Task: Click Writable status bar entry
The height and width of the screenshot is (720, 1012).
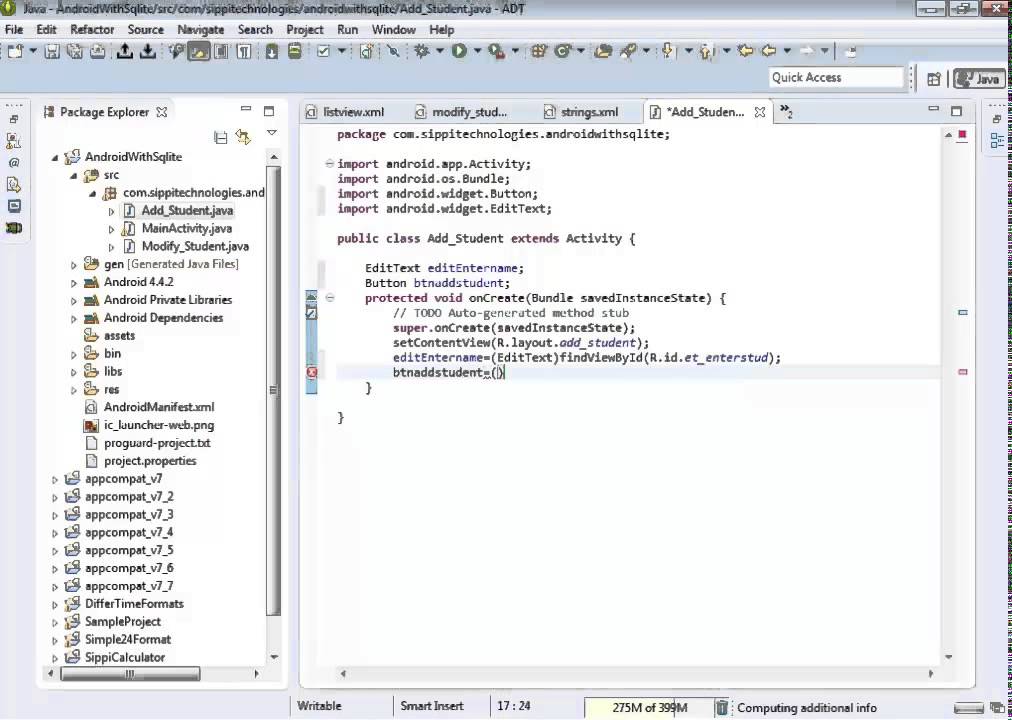Action: [319, 706]
